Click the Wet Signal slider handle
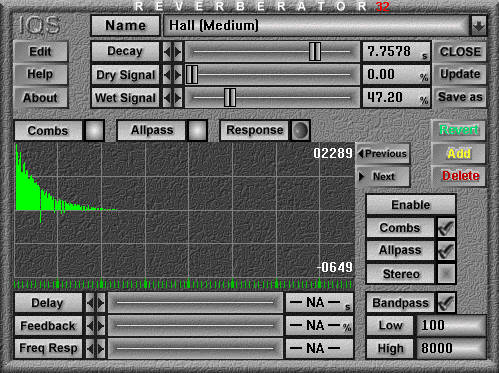The width and height of the screenshot is (499, 373). pyautogui.click(x=230, y=98)
